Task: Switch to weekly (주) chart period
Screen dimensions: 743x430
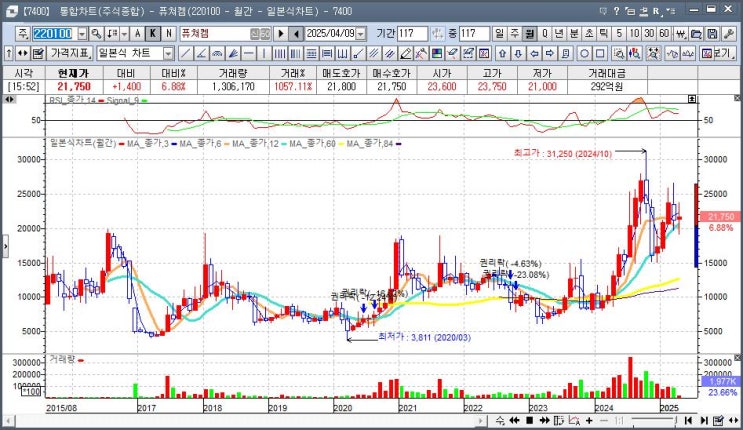Action: click(x=515, y=34)
